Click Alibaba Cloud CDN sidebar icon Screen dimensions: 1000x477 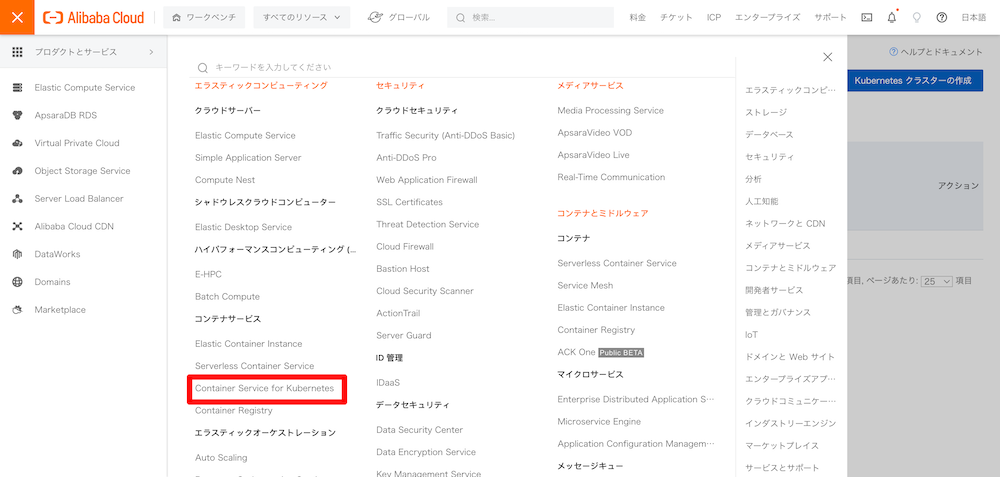click(x=17, y=226)
